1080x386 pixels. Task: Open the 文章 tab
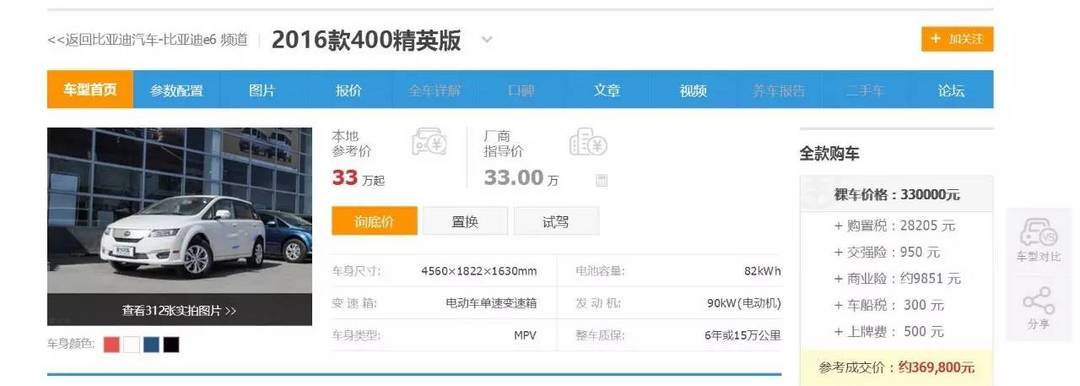tap(607, 90)
